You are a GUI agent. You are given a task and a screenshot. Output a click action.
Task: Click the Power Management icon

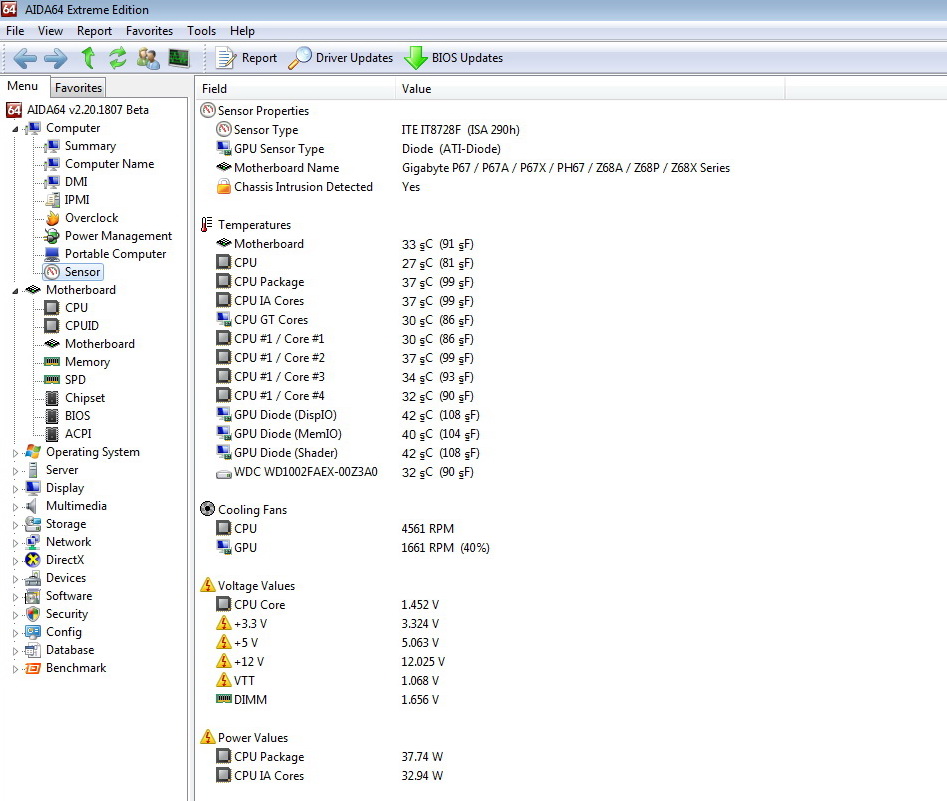click(53, 236)
